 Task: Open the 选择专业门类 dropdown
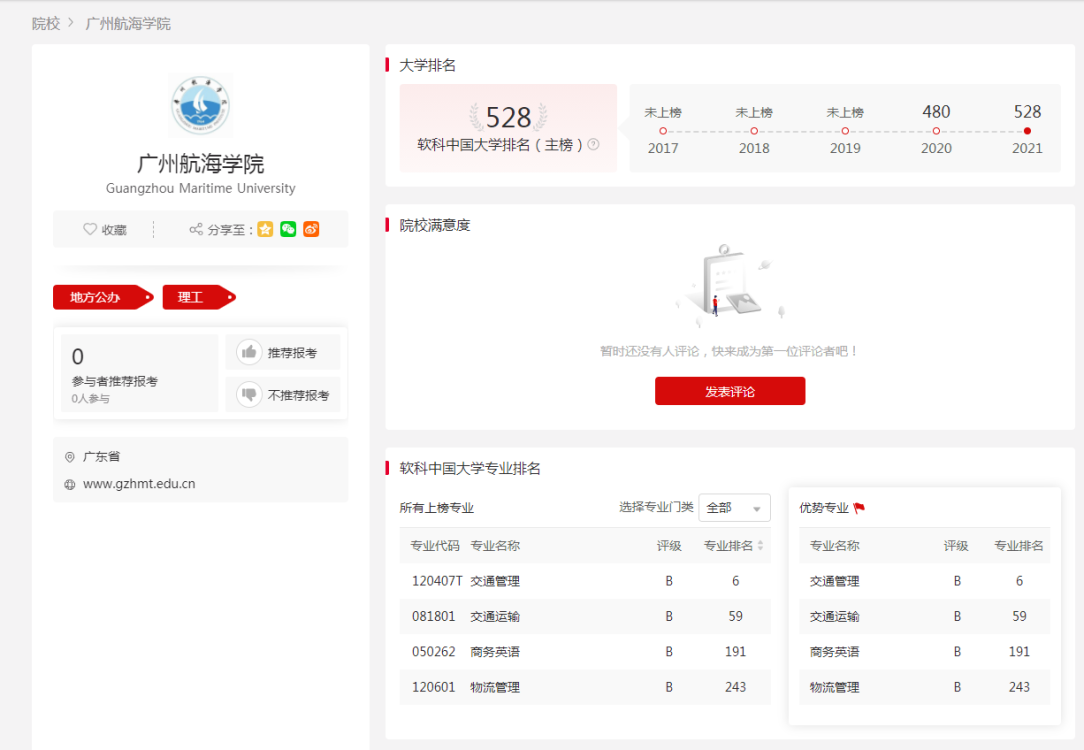click(734, 508)
